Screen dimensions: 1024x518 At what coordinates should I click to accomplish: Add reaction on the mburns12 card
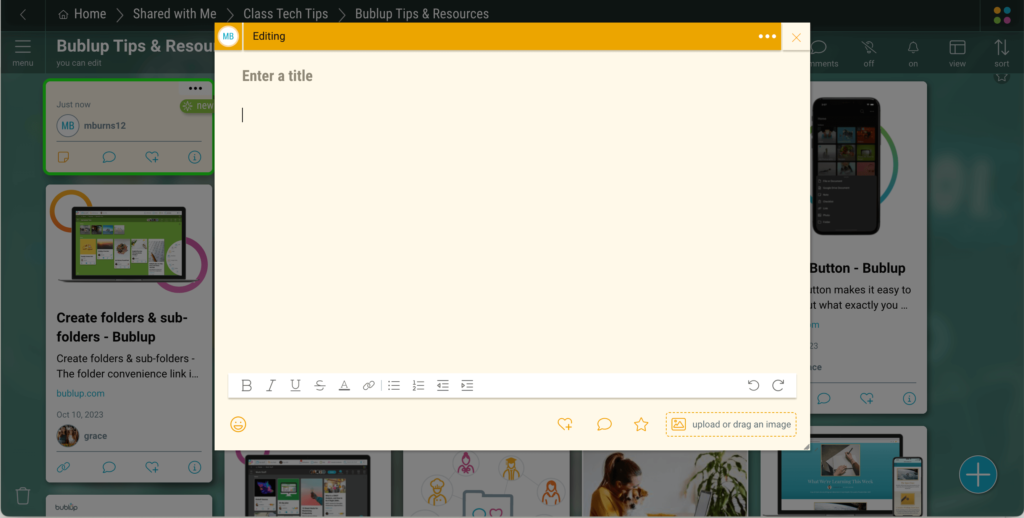coord(152,157)
